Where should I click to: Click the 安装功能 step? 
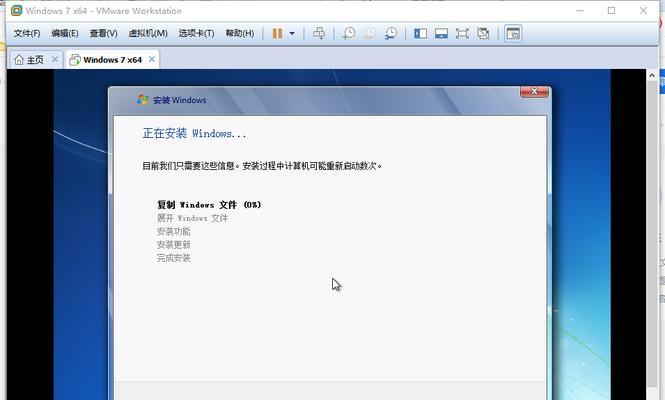pos(173,231)
